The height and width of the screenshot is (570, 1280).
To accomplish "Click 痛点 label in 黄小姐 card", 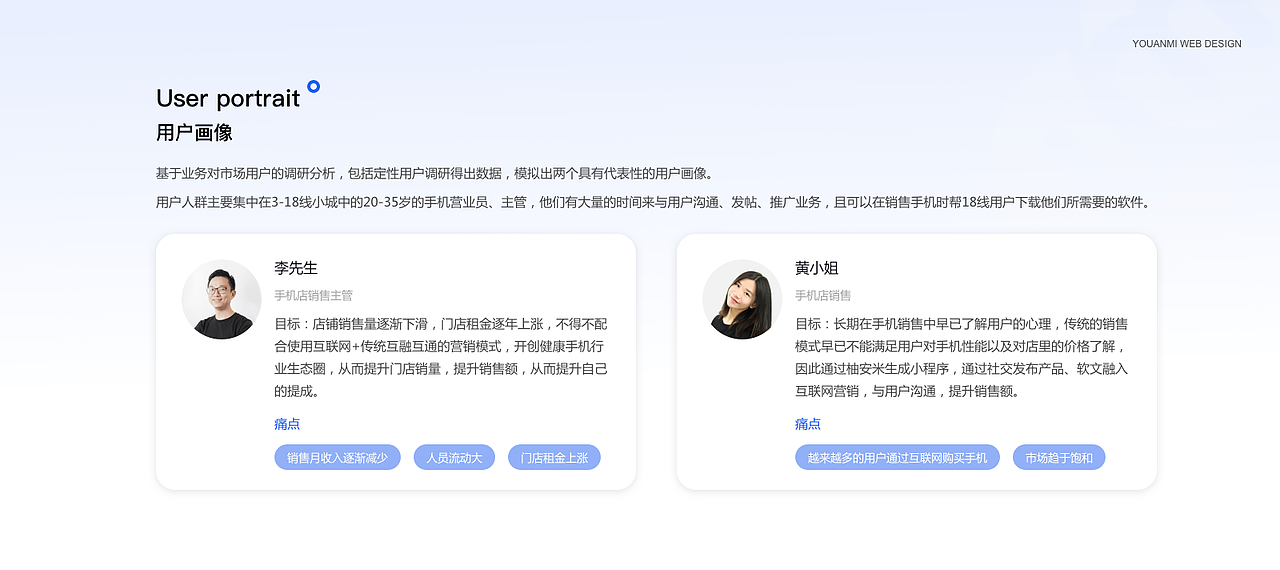I will coord(808,424).
